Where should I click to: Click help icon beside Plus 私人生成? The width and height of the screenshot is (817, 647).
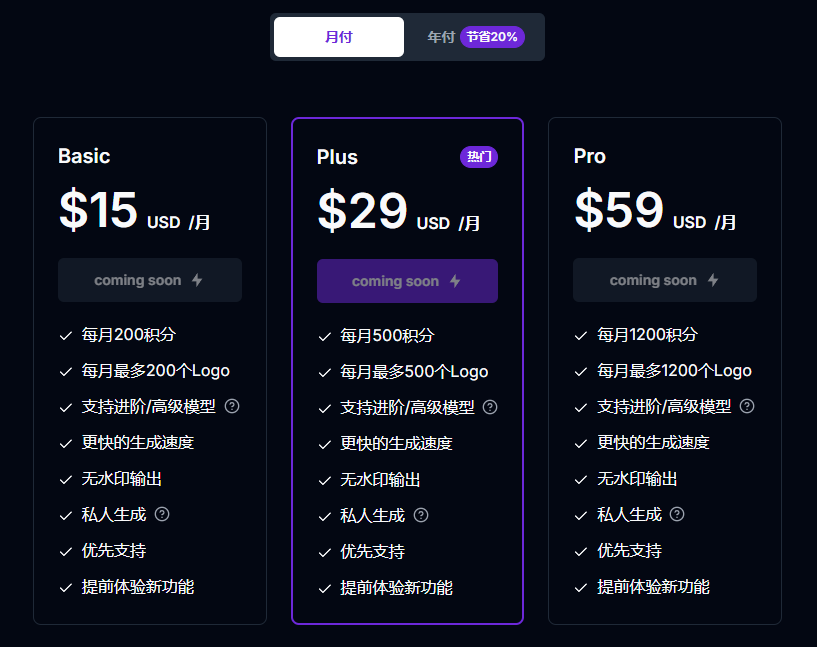tap(421, 515)
